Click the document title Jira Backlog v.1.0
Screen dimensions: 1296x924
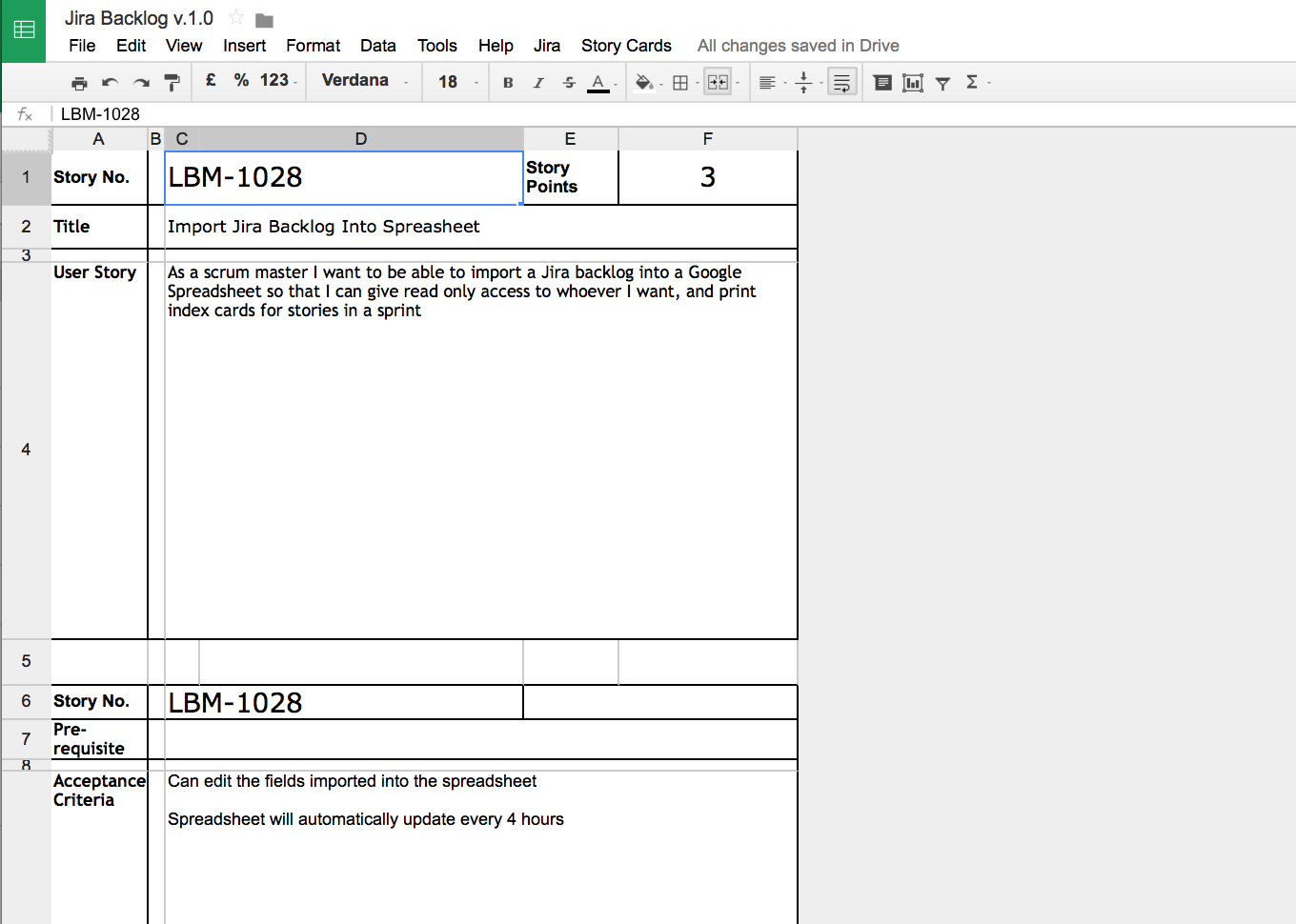(139, 18)
